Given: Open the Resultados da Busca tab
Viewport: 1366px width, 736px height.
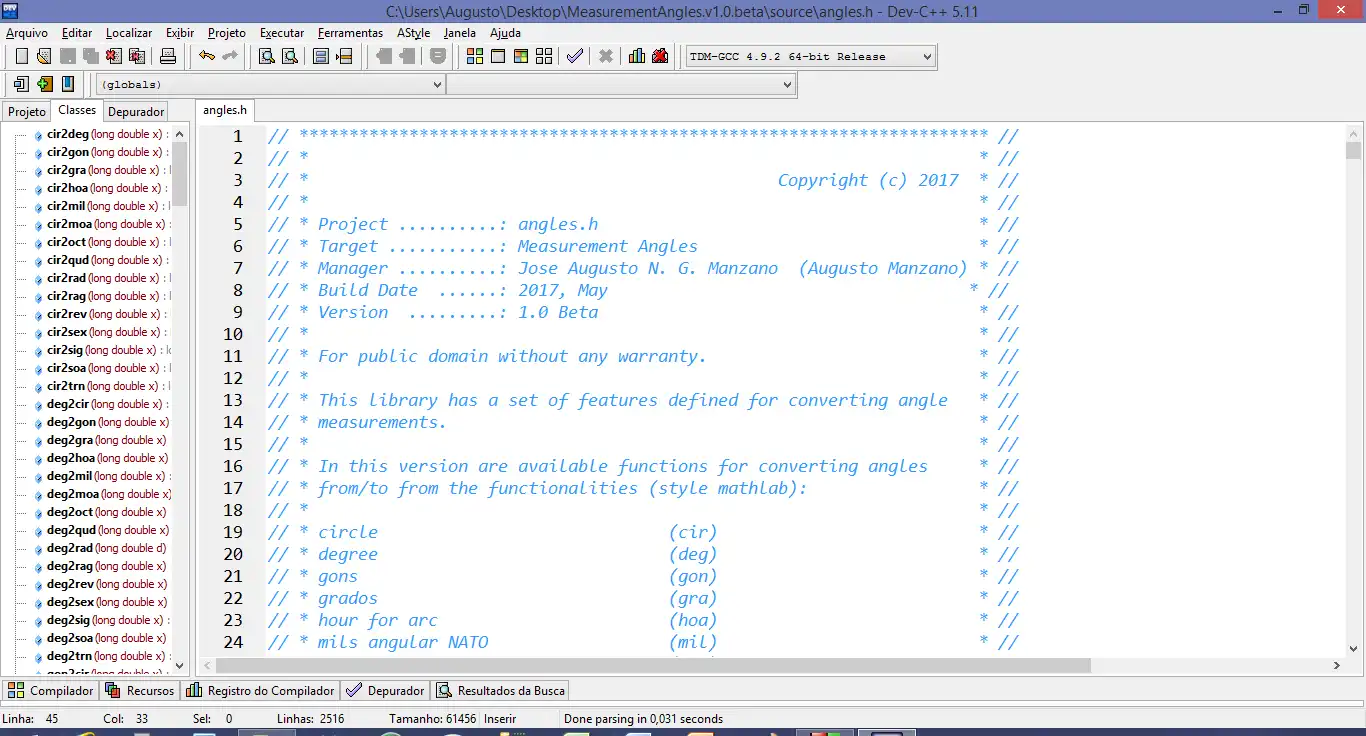Looking at the screenshot, I should [x=501, y=690].
